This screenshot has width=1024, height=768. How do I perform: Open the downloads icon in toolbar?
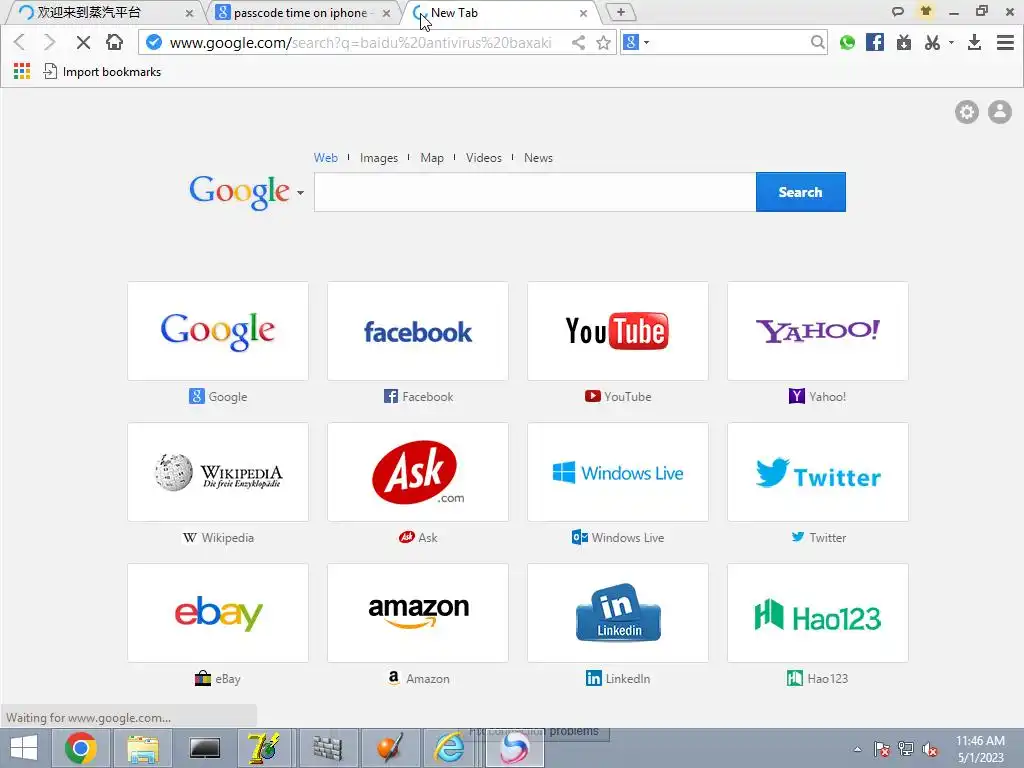click(974, 42)
